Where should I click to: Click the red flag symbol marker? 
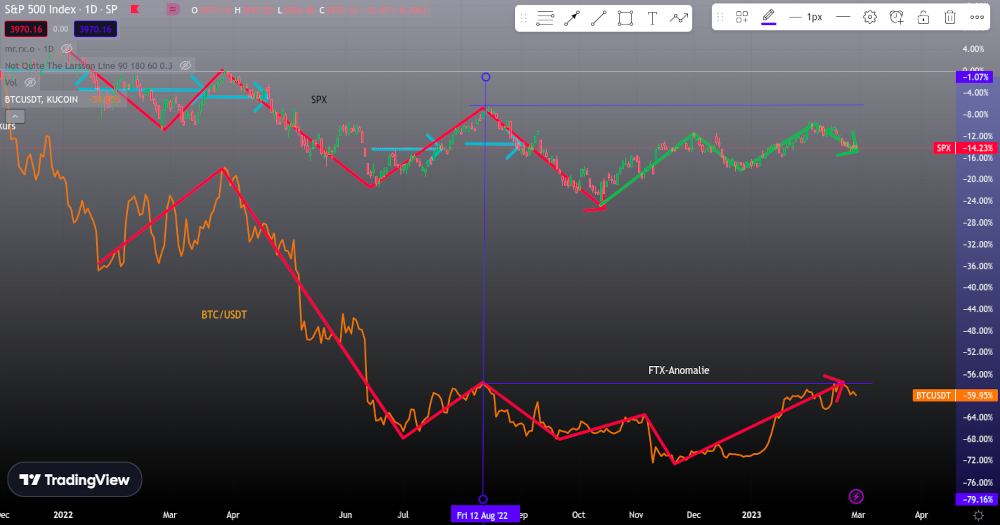coord(135,10)
